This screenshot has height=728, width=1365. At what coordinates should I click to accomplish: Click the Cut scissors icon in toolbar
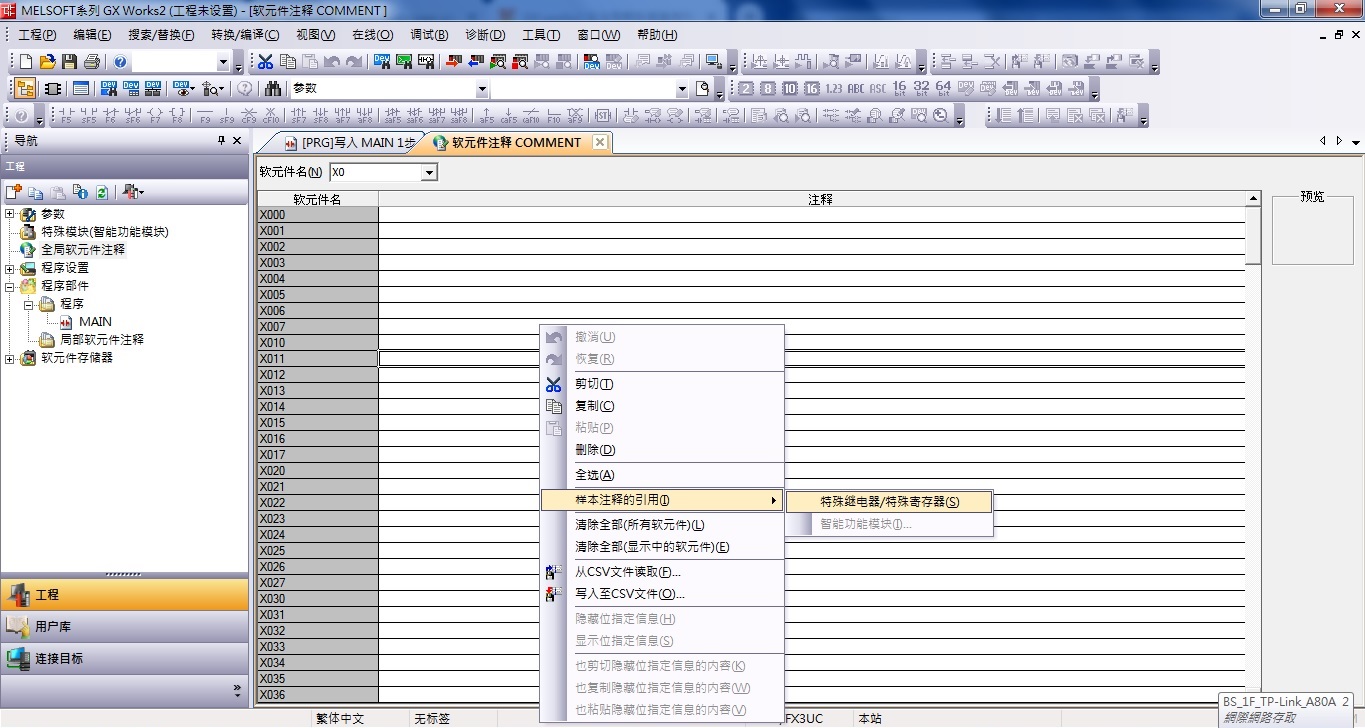[x=266, y=62]
